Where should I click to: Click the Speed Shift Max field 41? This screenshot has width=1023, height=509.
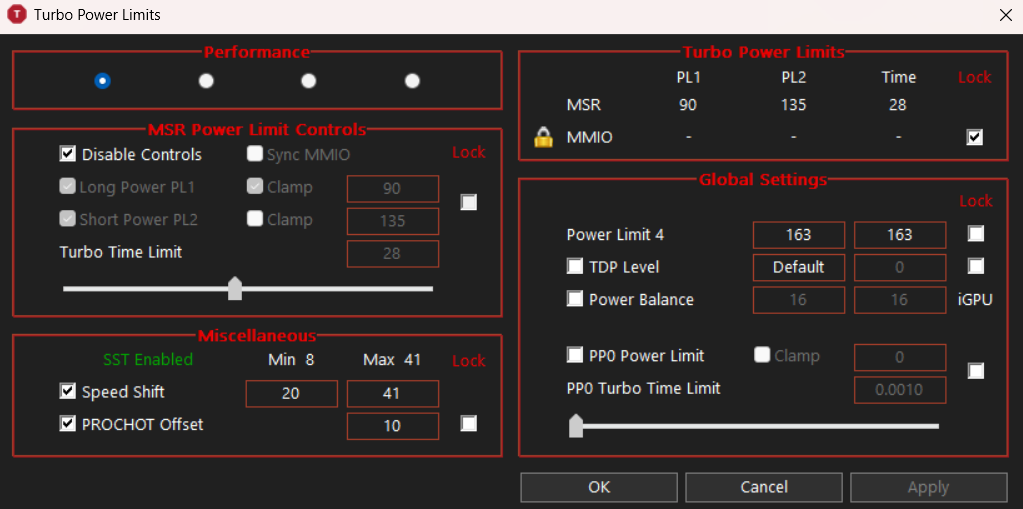coord(393,393)
